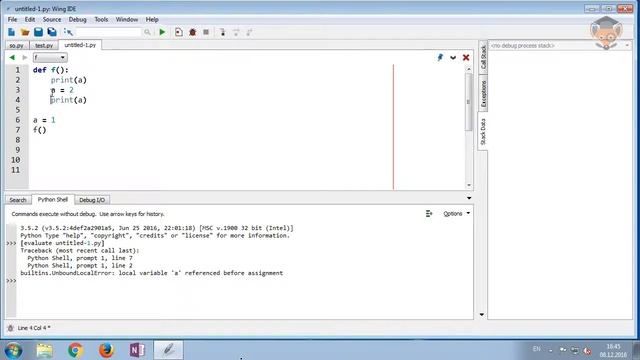Run the program with the green play button
Screen dimensions: 640x360
162,32
